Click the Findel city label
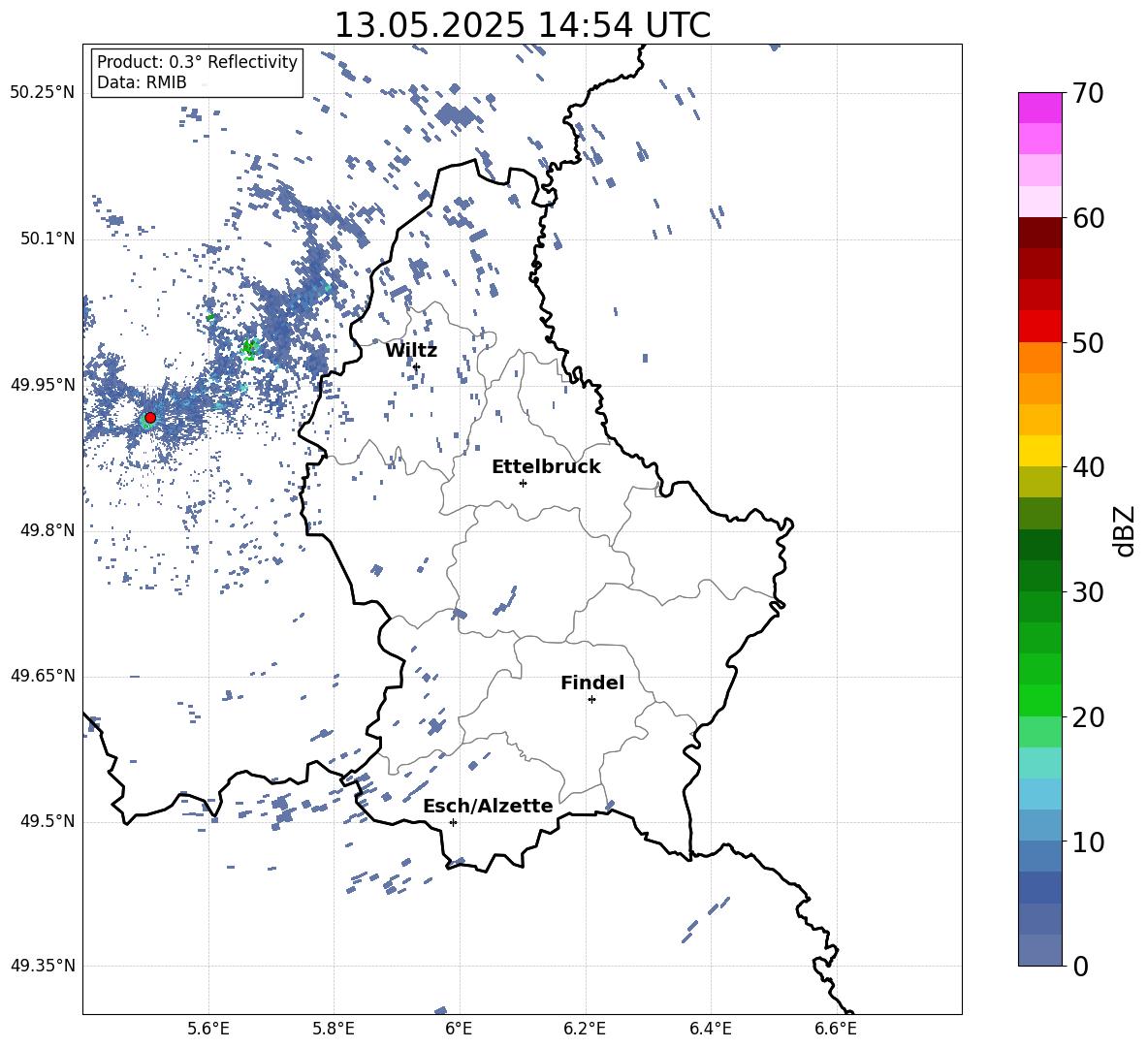 tap(592, 683)
